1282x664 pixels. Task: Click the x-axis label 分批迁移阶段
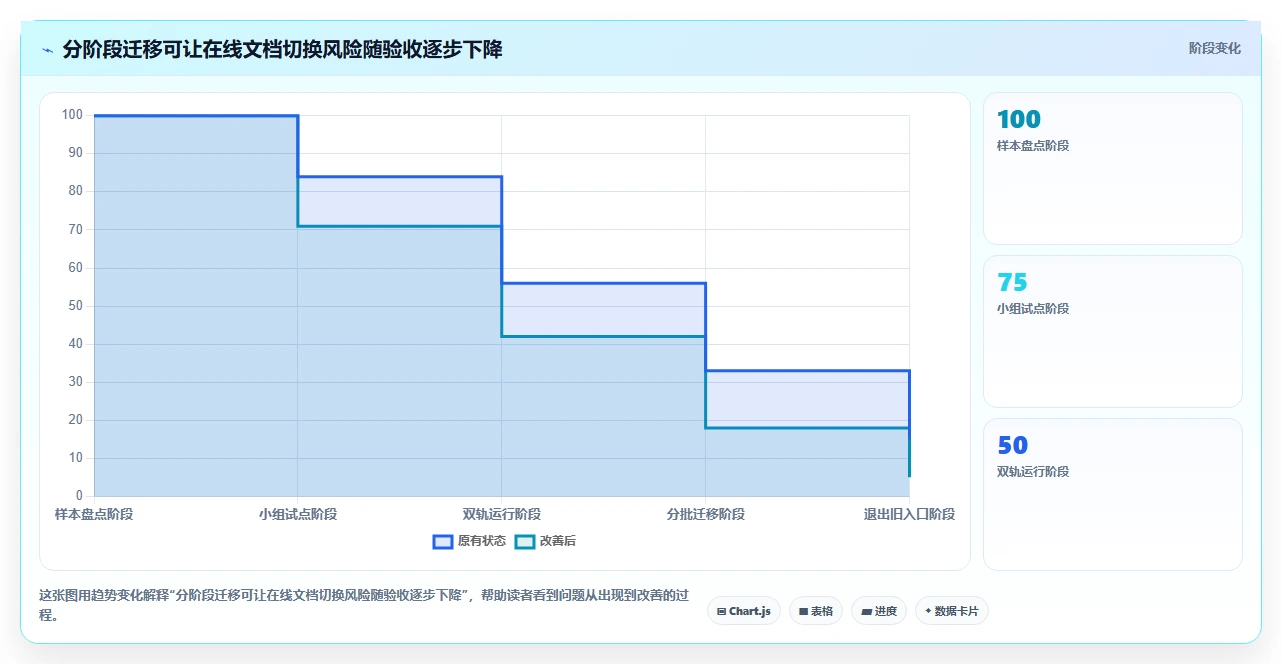pos(706,514)
